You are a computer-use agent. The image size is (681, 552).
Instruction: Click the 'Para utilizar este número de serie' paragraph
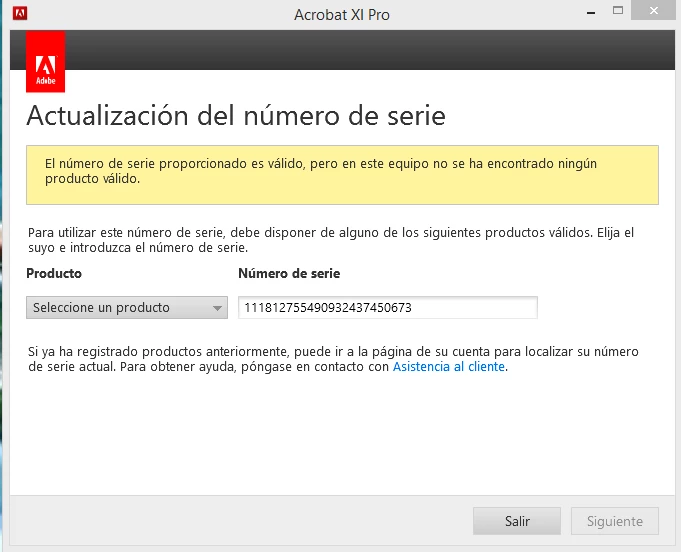click(331, 240)
